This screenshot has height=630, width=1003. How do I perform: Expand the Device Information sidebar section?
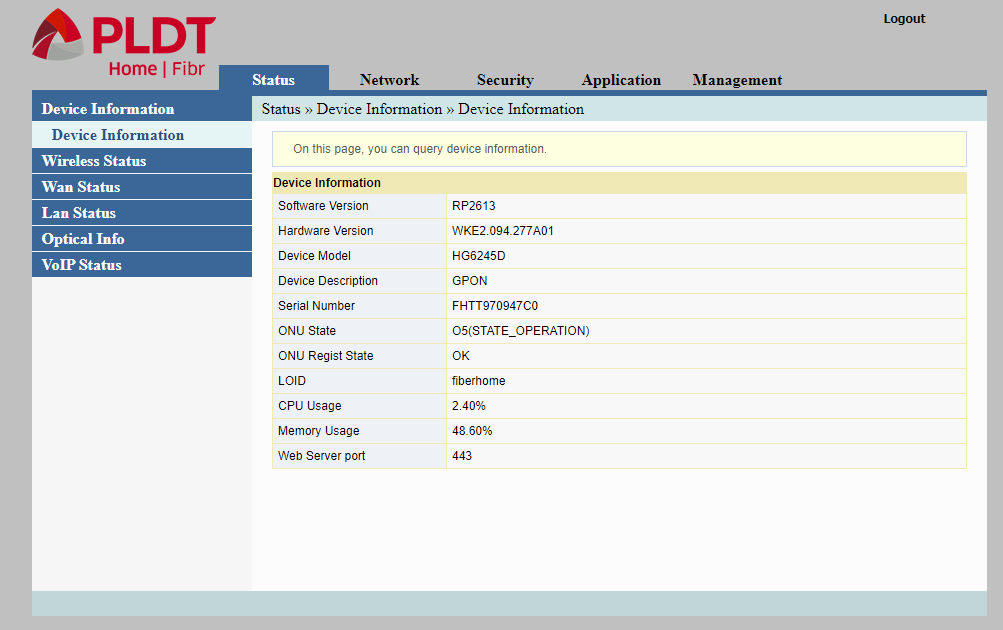click(x=104, y=108)
